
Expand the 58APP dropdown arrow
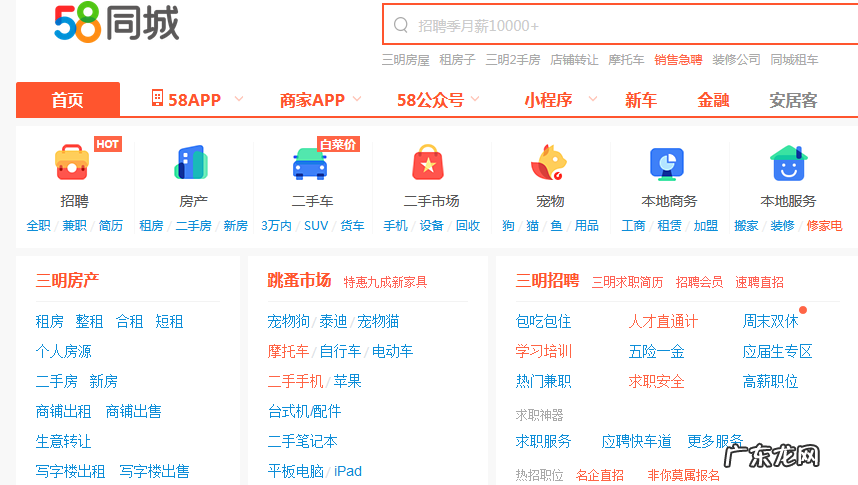click(239, 99)
